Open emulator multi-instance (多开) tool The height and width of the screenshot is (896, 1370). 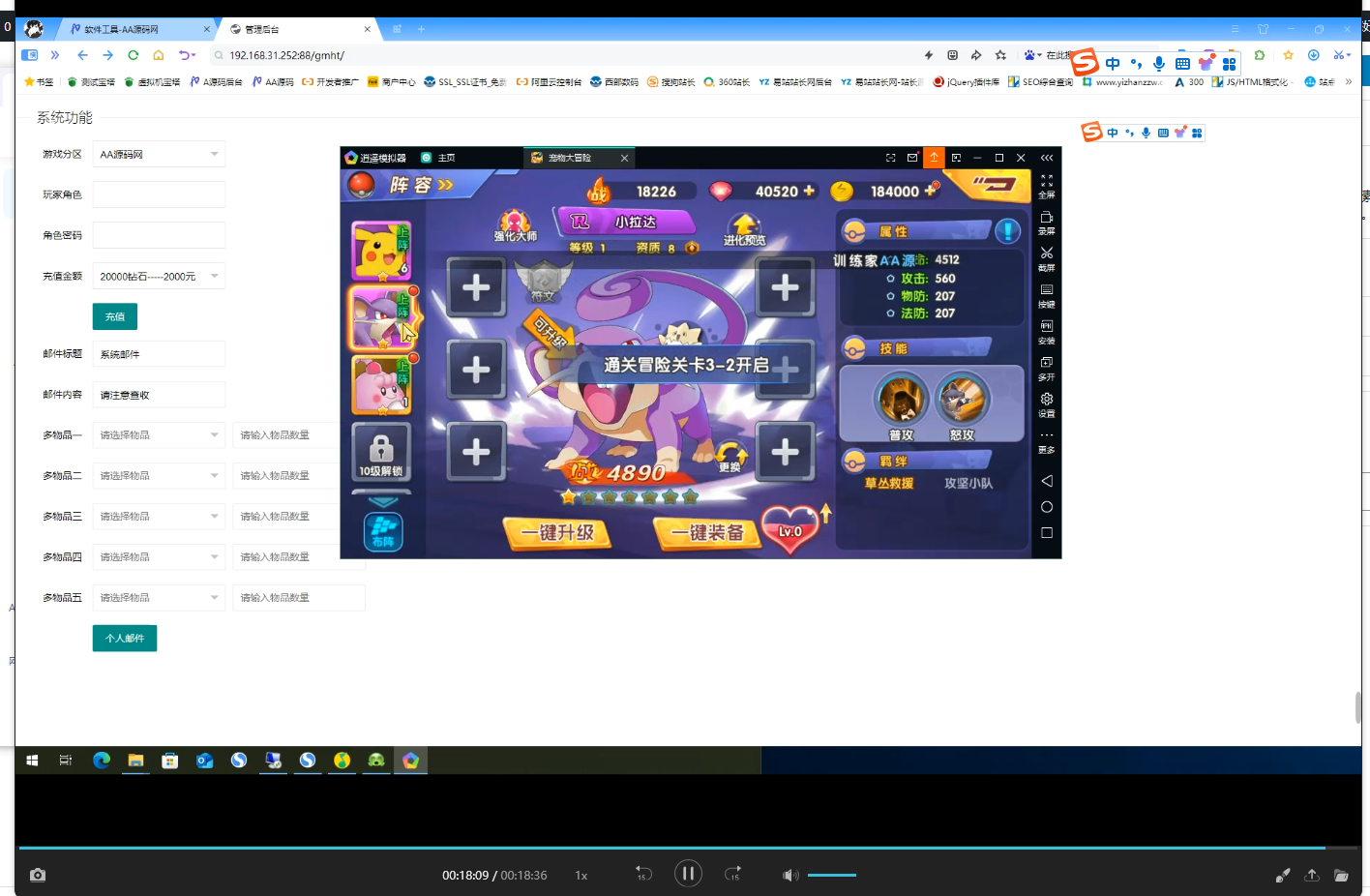(x=1047, y=368)
